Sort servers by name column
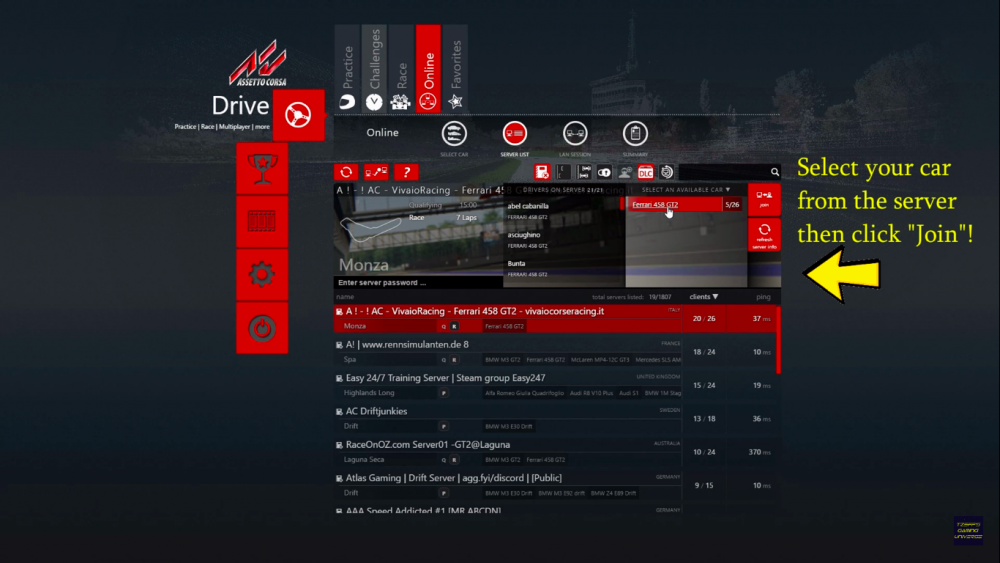This screenshot has height=563, width=1000. coord(345,297)
